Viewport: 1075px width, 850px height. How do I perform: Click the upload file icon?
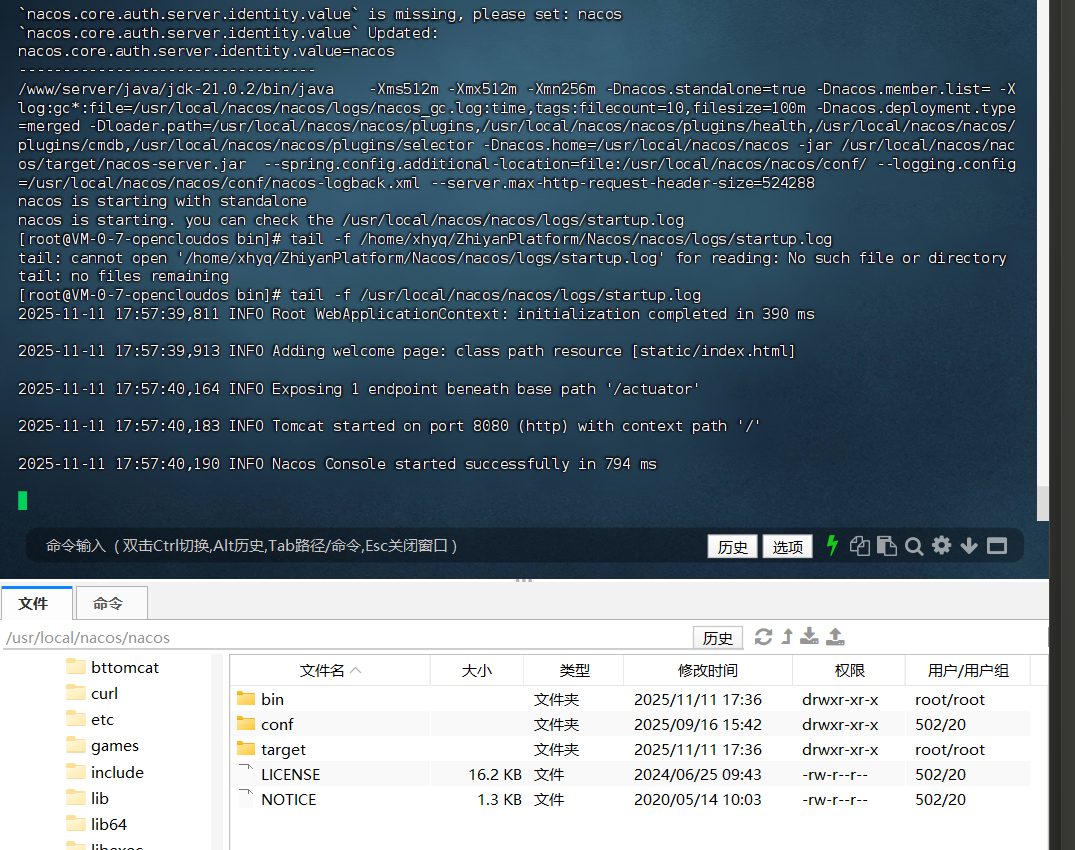point(836,637)
